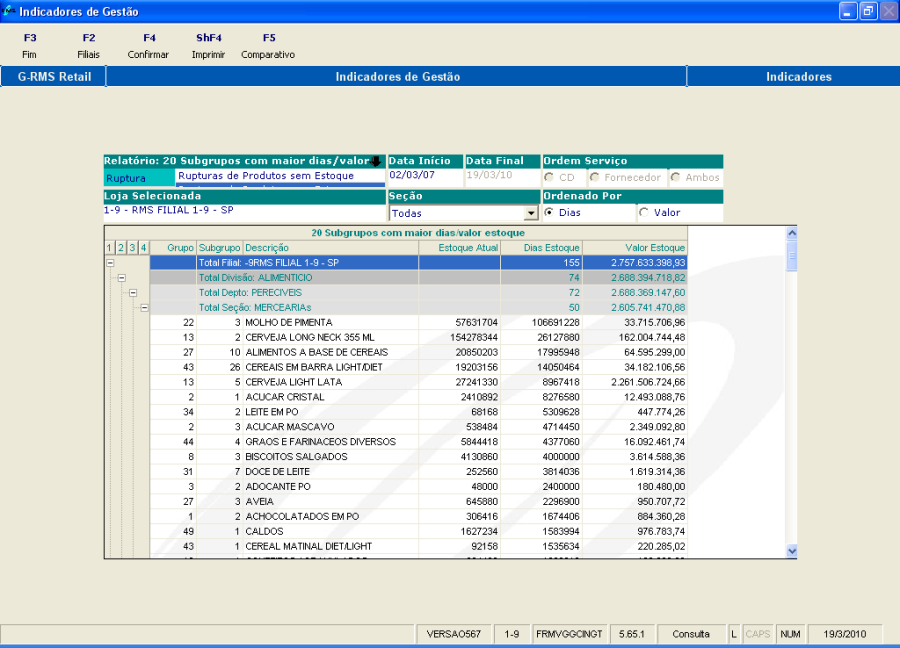Open the Relatório dropdown arrow

(376, 161)
